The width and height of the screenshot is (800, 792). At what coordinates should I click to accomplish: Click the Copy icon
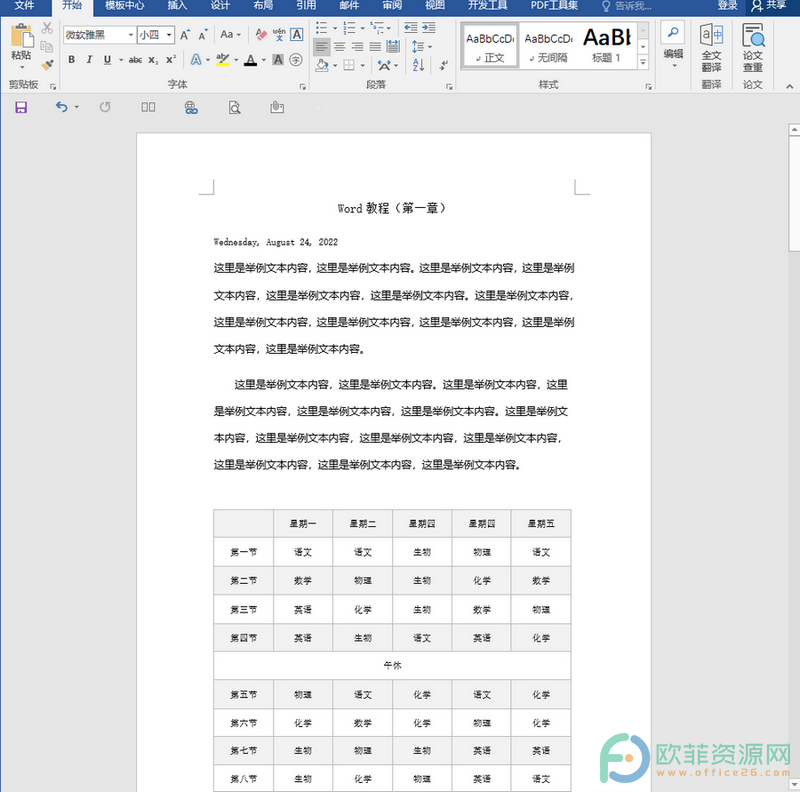pos(47,46)
